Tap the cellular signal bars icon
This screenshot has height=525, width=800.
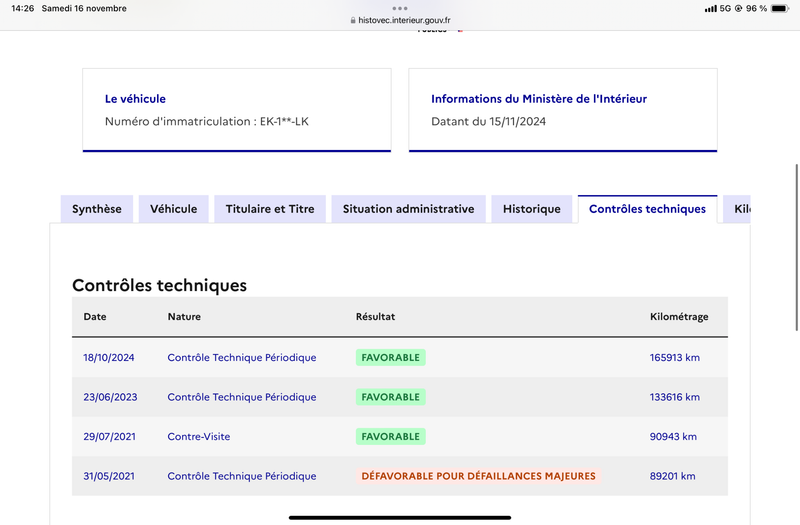click(x=711, y=9)
